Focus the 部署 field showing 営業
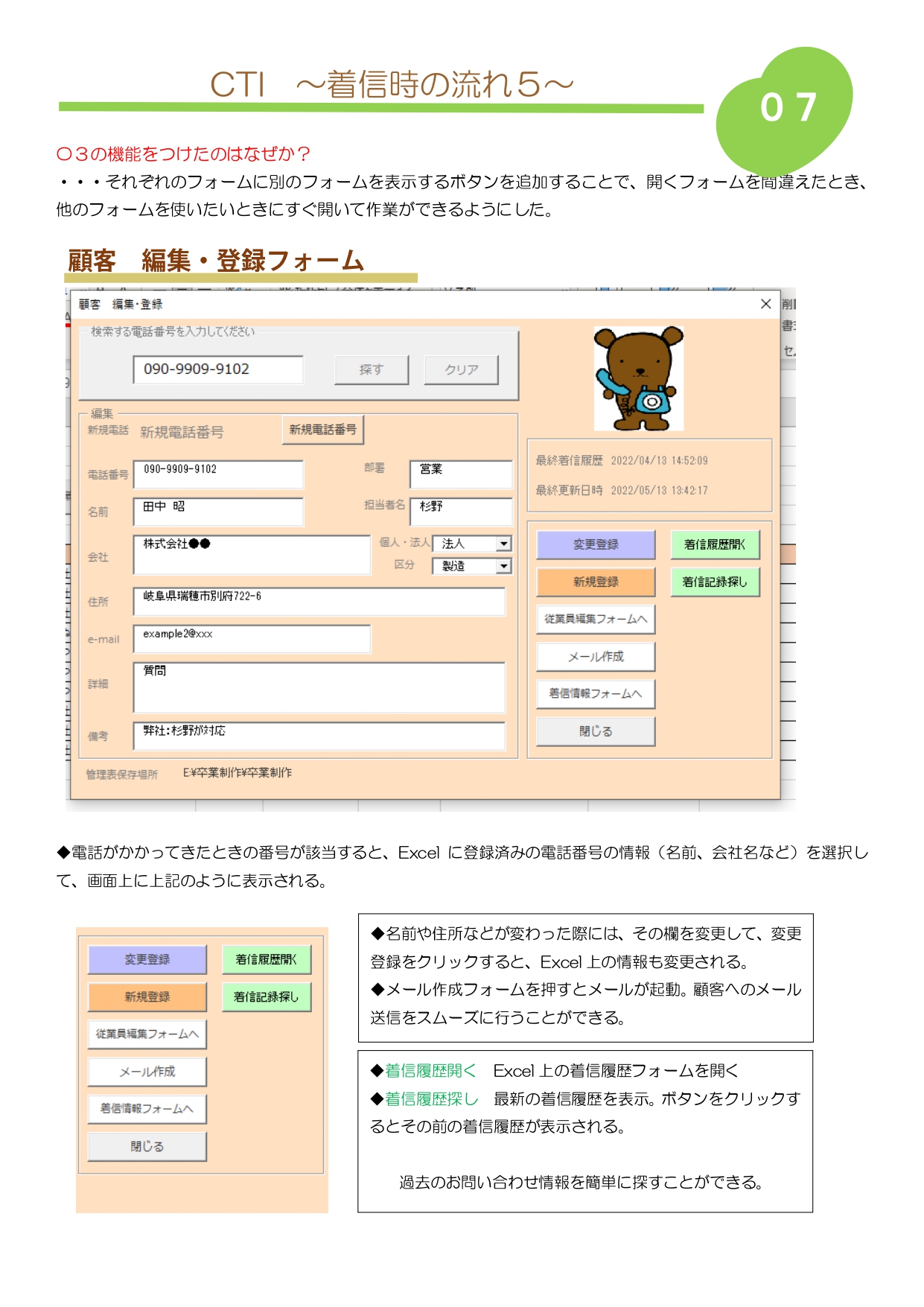Viewport: 924px width, 1307px height. [461, 474]
